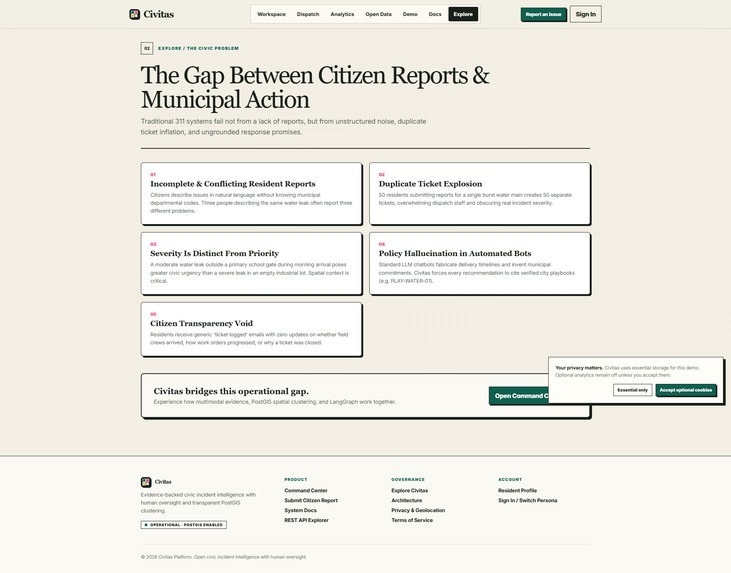Open the Command Center footer link

click(306, 490)
